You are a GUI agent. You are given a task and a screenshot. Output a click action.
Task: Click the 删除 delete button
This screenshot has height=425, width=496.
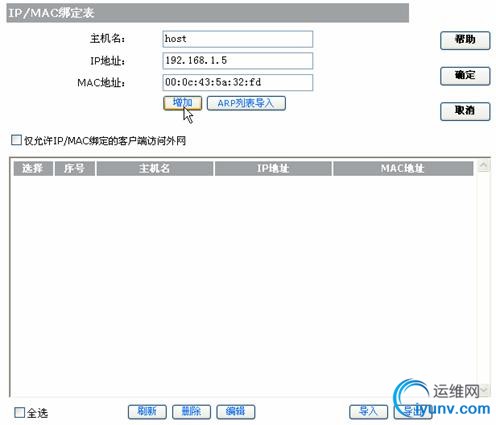(191, 412)
